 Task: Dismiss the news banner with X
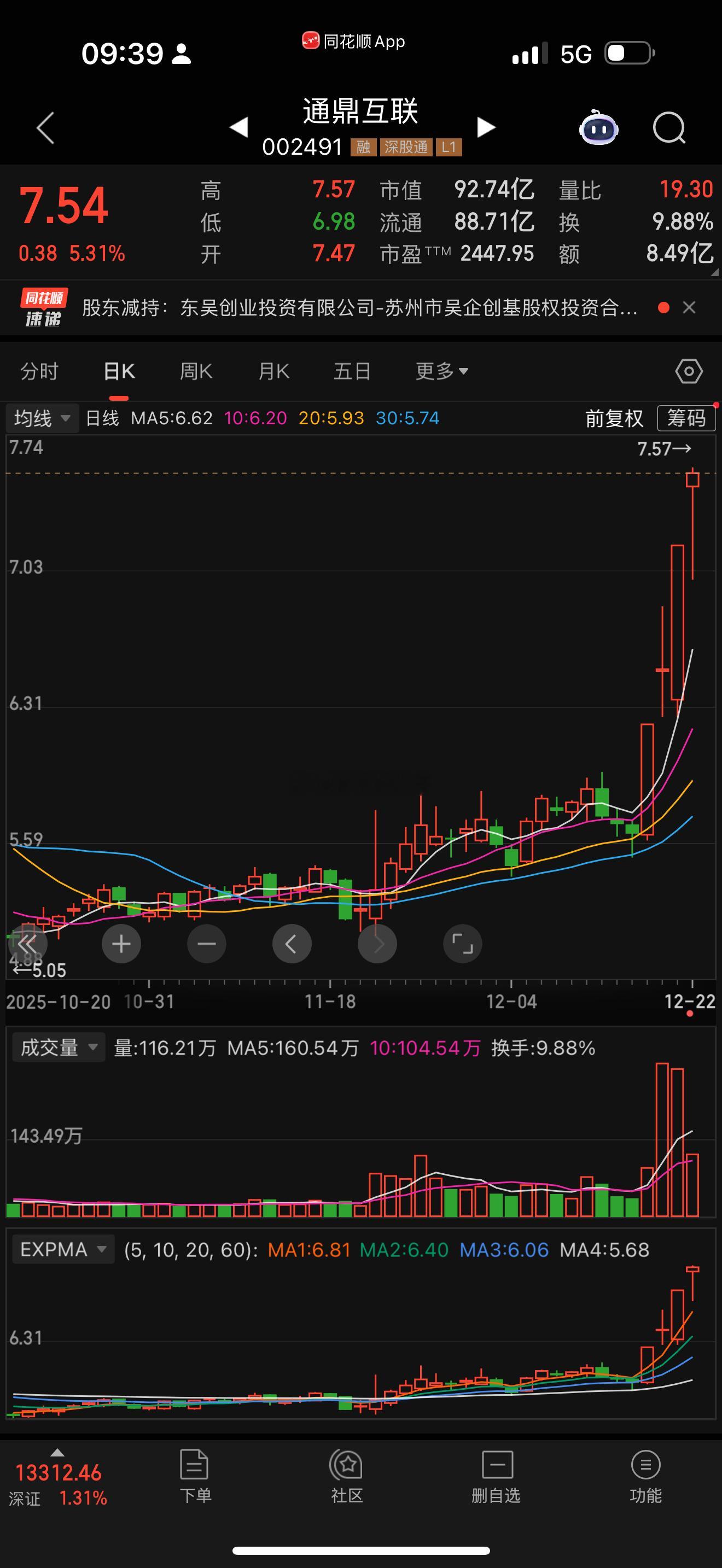689,308
